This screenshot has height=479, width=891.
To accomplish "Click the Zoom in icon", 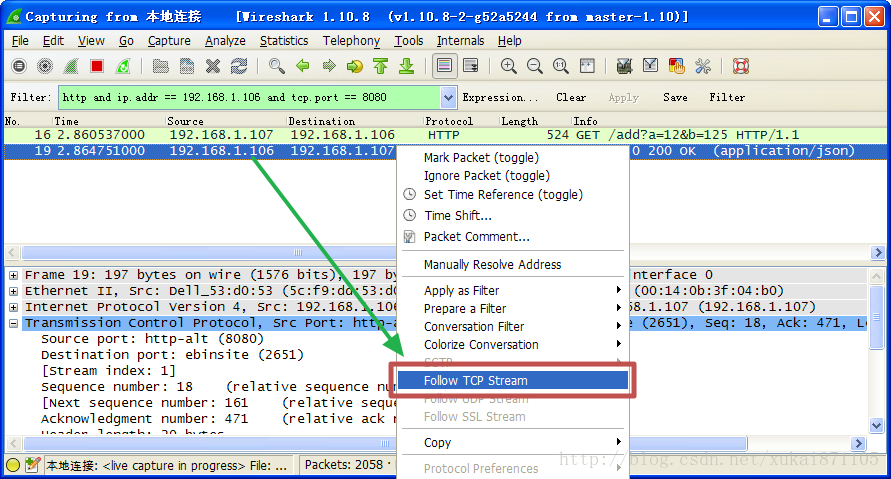I will pos(508,66).
